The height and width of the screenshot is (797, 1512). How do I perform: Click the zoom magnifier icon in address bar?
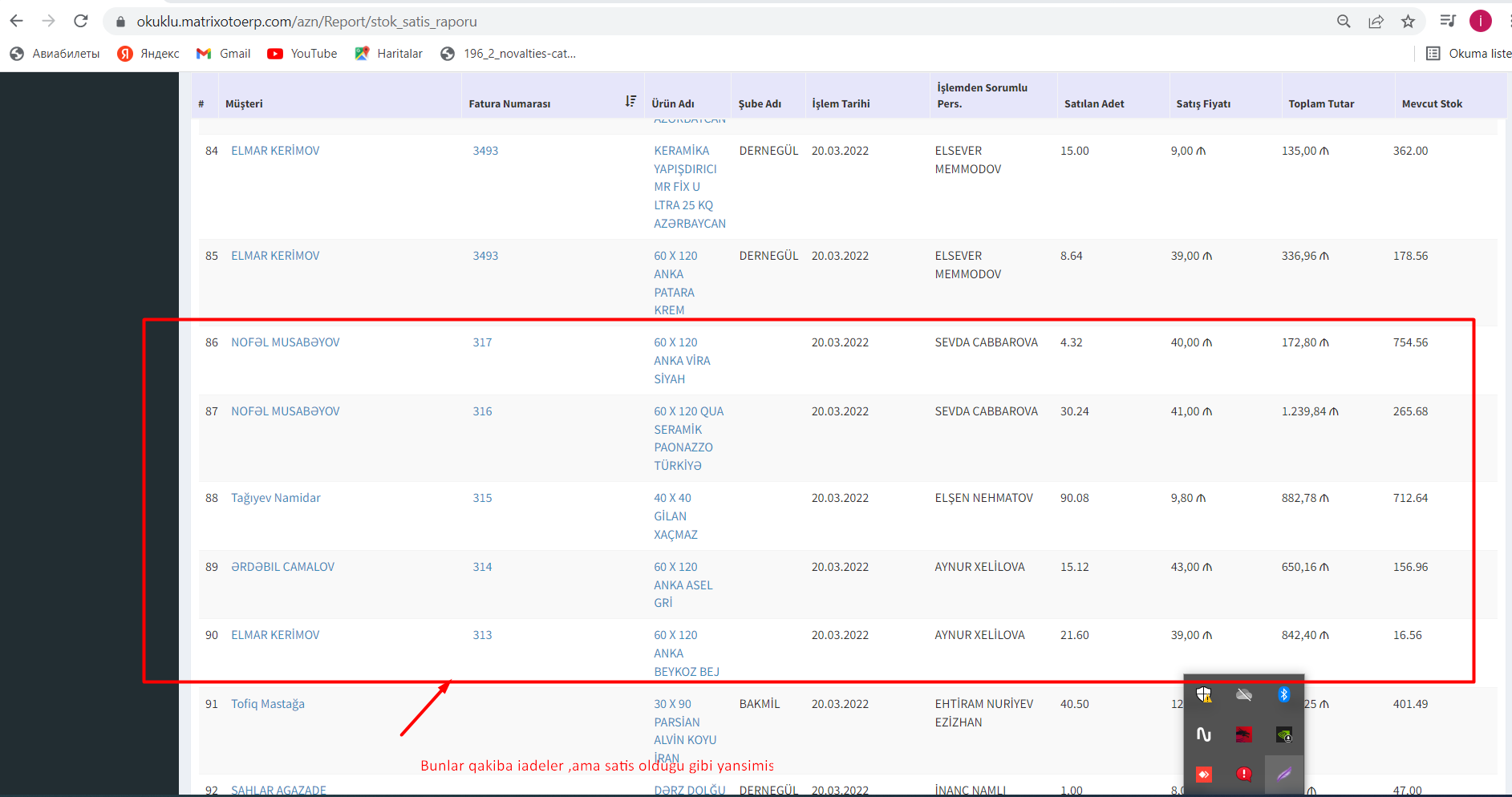tap(1344, 22)
